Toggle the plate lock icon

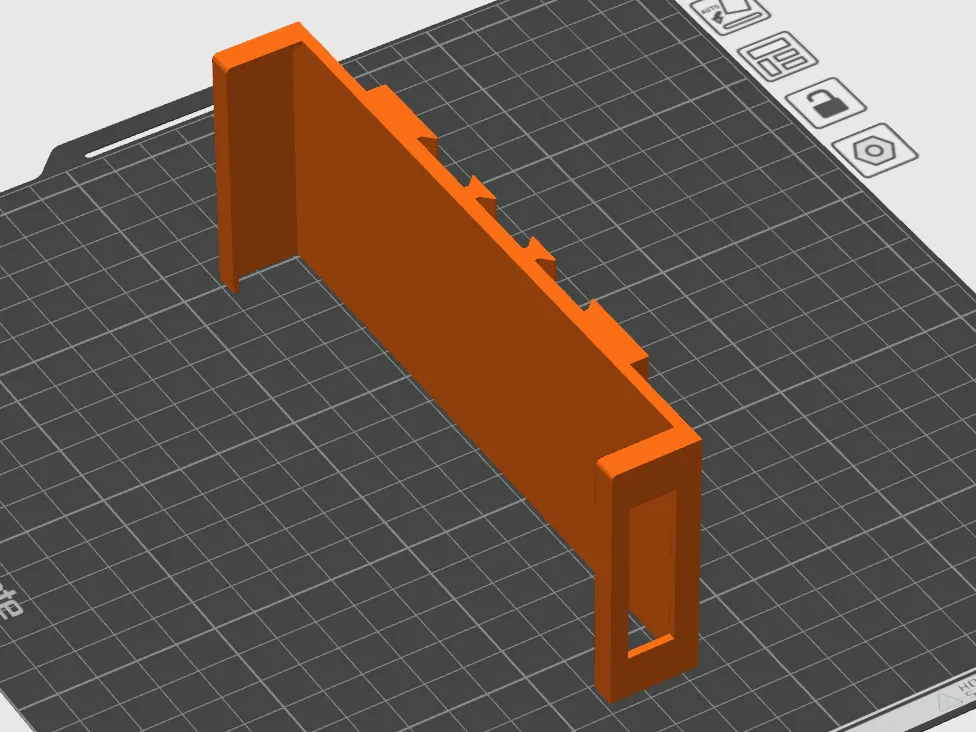[x=825, y=103]
